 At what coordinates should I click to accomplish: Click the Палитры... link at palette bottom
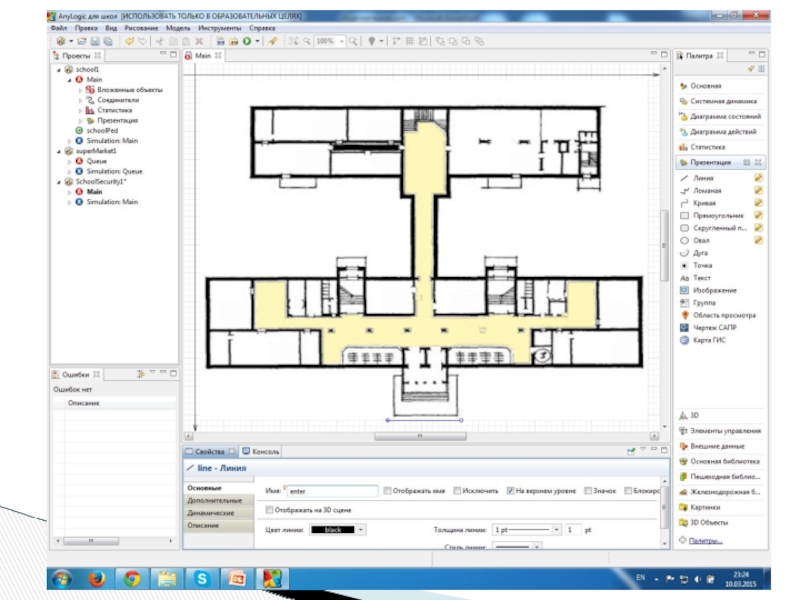click(706, 541)
